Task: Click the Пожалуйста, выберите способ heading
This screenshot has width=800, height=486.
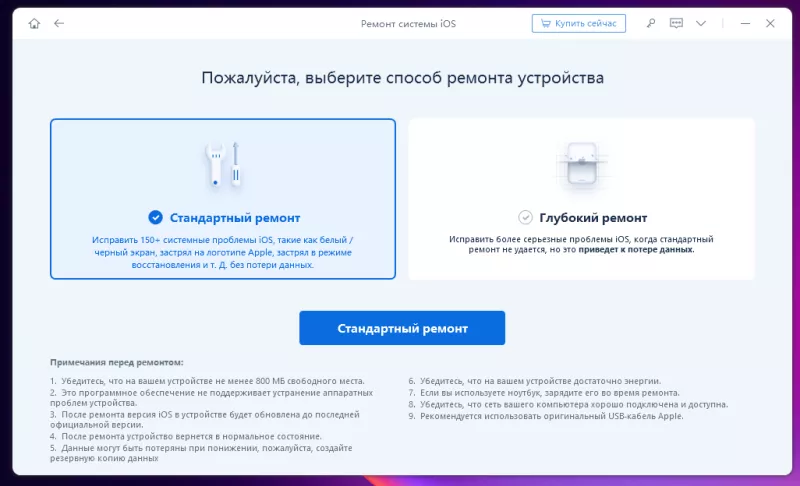Action: point(402,78)
